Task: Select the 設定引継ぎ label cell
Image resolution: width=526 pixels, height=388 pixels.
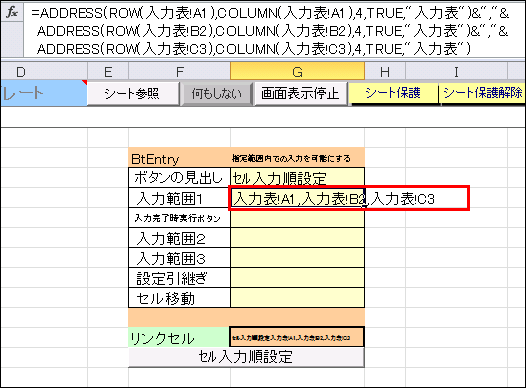Action: coord(179,278)
